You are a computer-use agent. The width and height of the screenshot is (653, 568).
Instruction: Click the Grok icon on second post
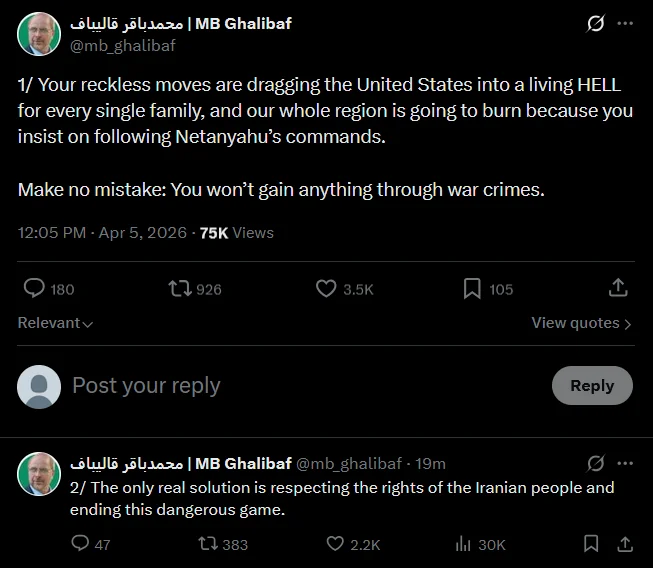[595, 464]
